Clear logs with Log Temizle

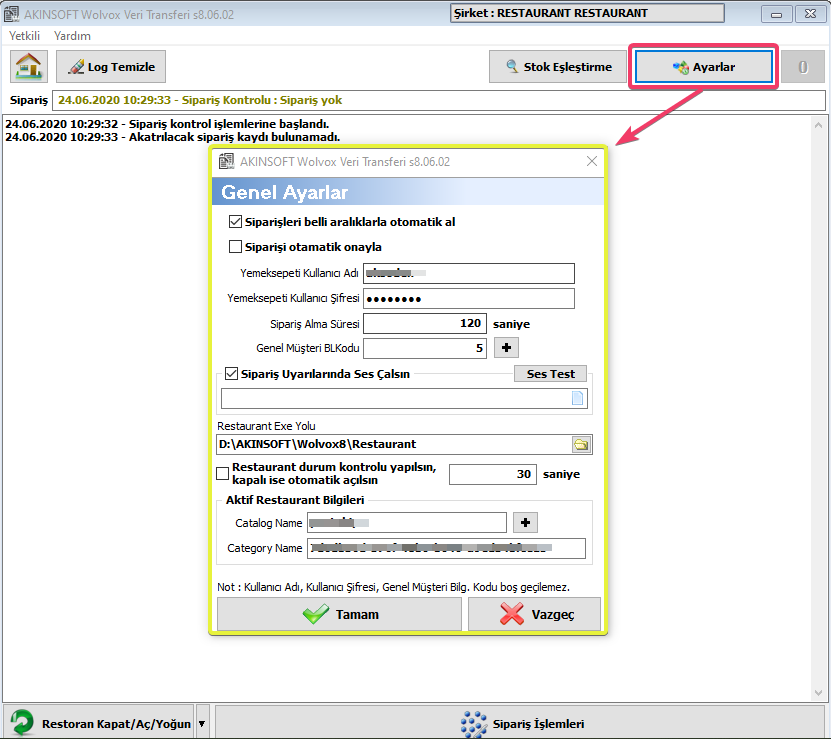click(x=111, y=67)
